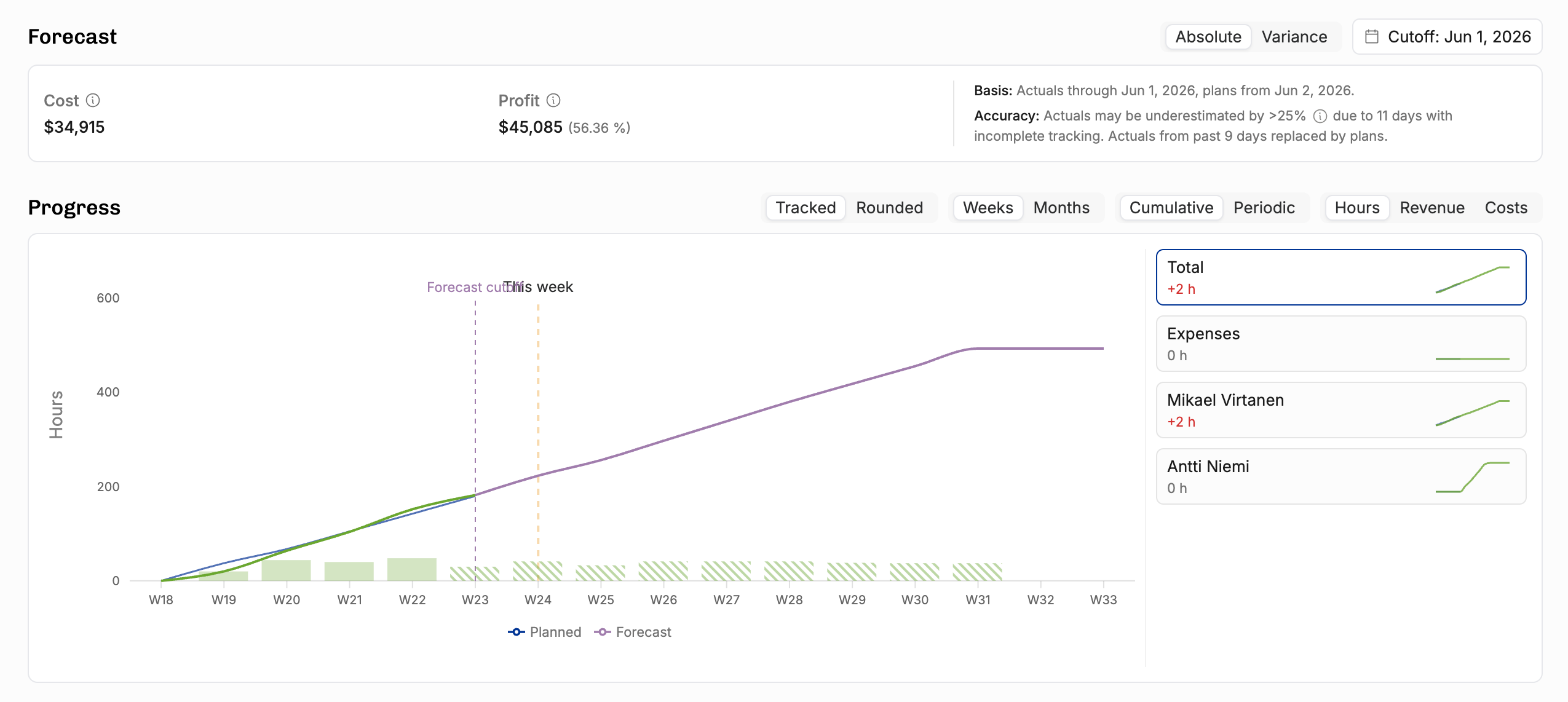This screenshot has height=702, width=1568.
Task: Click the Profit info icon
Action: click(553, 100)
